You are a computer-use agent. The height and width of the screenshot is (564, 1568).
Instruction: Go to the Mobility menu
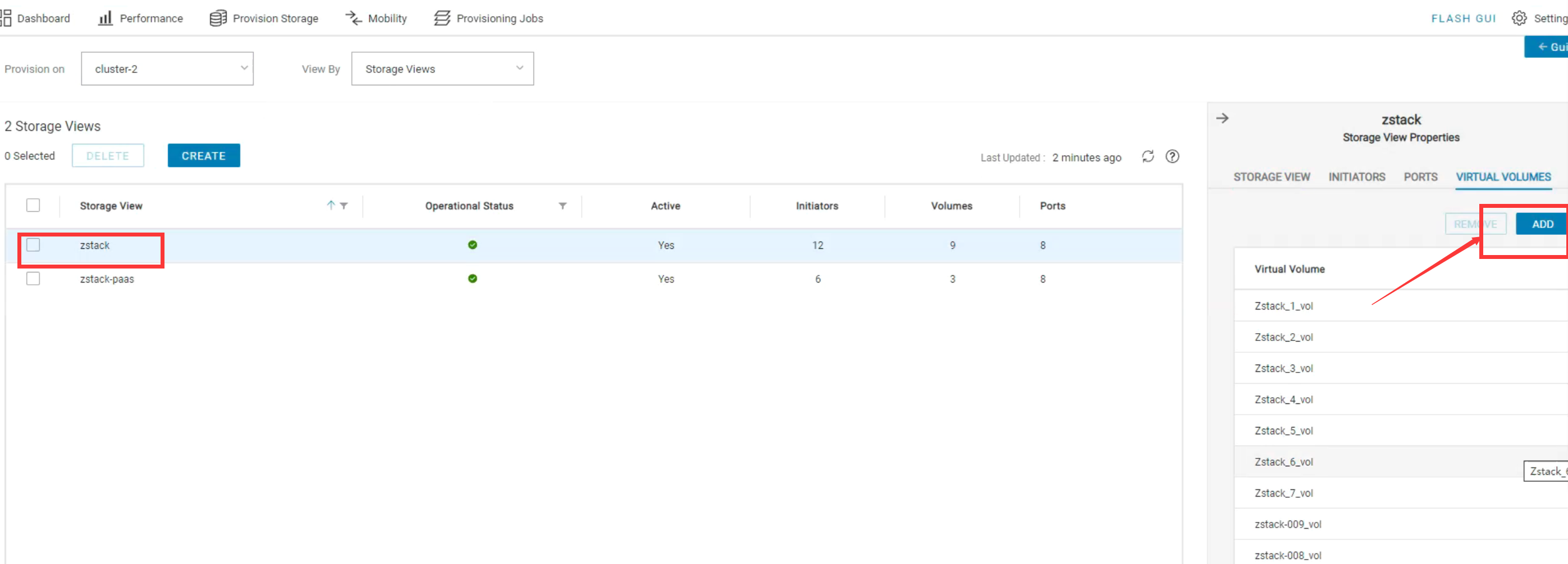pos(376,19)
